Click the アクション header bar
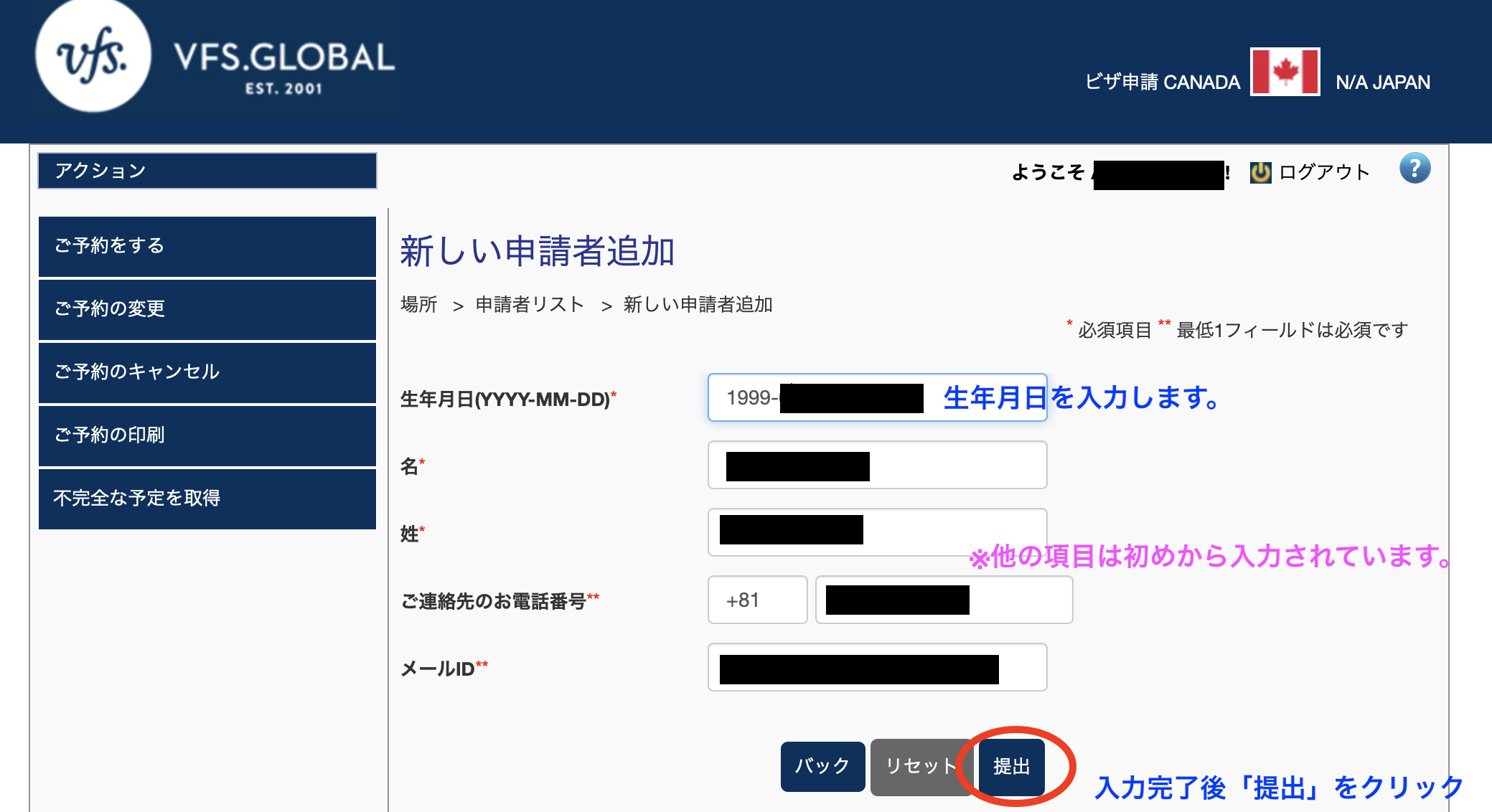 (x=207, y=171)
